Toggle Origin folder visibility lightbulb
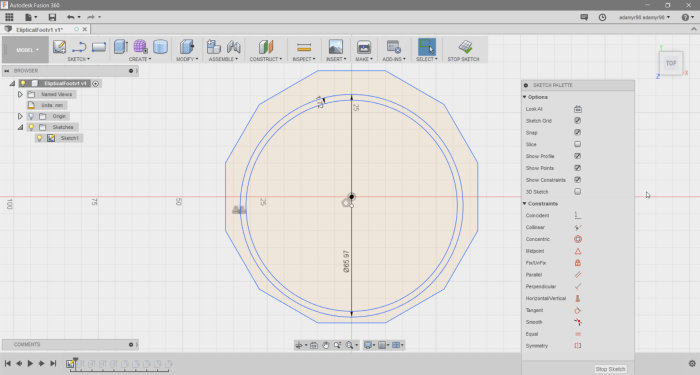Screen dimensions: 700x375 tap(31, 116)
